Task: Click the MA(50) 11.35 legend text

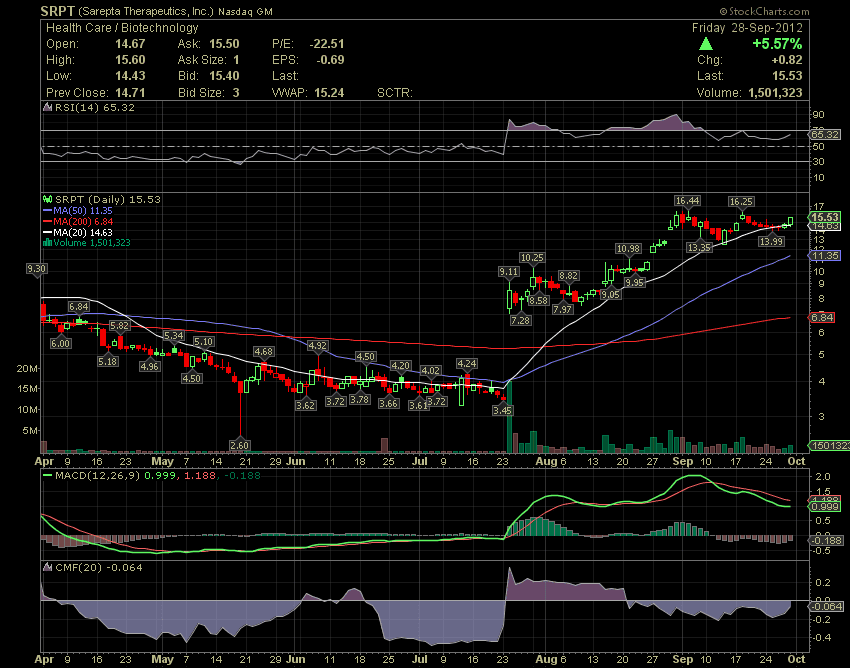Action: click(x=83, y=211)
